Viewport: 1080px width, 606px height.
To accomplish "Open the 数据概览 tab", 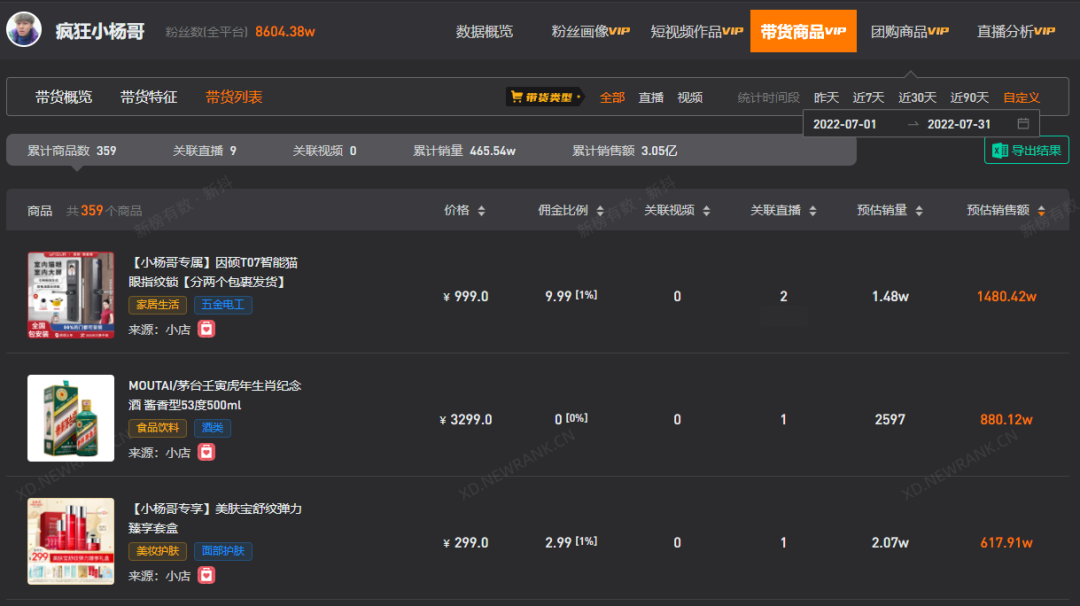I will (x=484, y=31).
